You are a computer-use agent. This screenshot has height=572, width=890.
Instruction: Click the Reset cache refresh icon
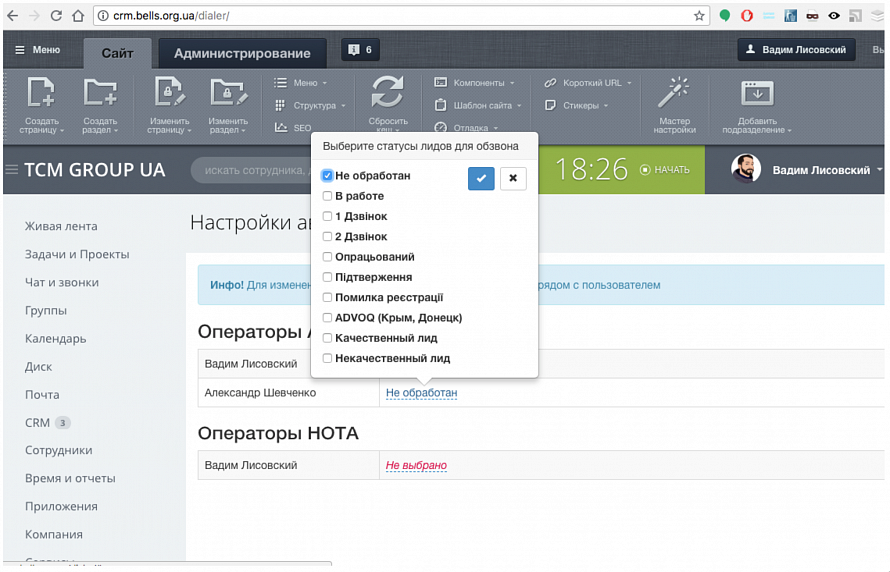(x=387, y=92)
